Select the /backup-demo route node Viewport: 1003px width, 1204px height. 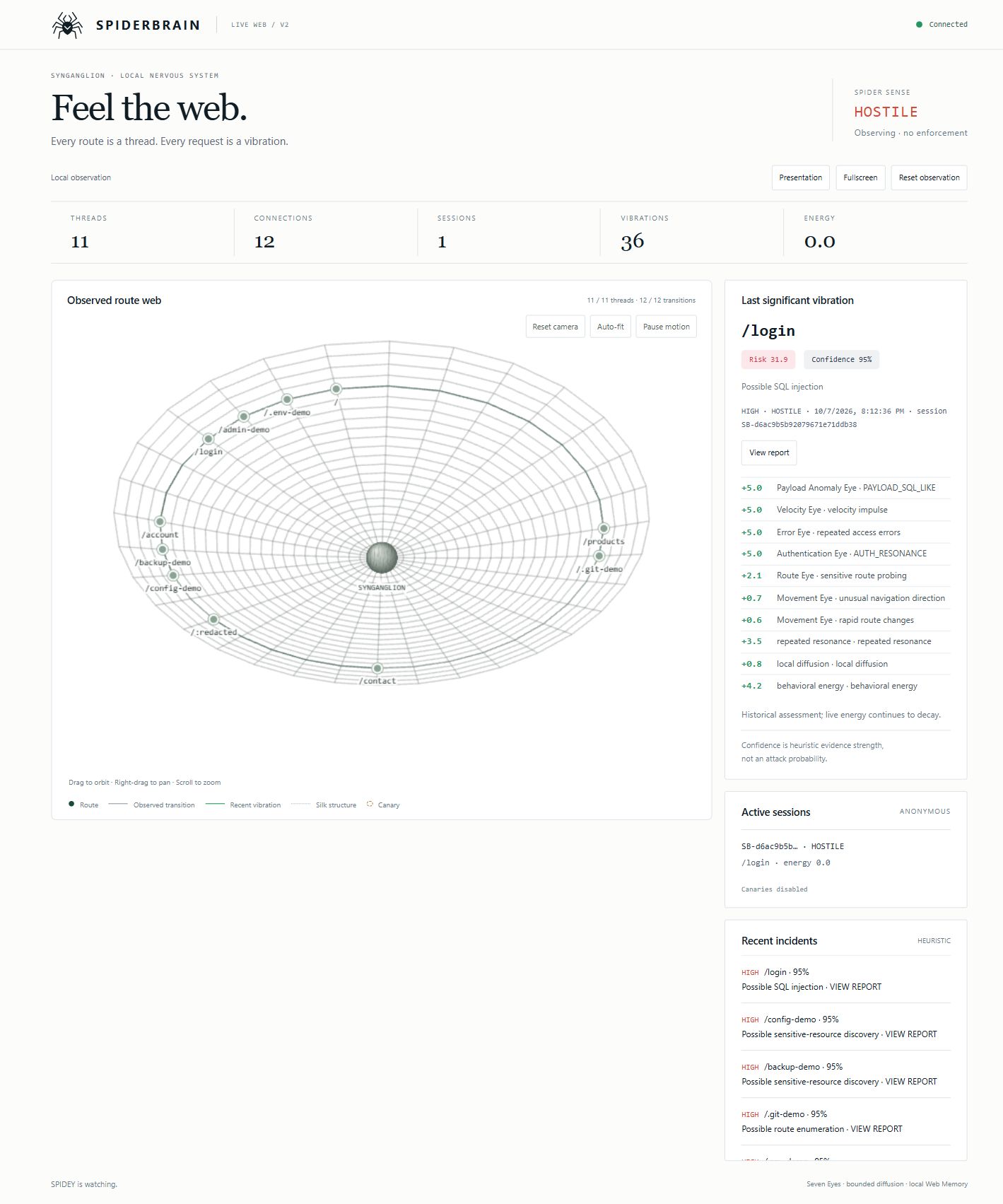(x=163, y=549)
